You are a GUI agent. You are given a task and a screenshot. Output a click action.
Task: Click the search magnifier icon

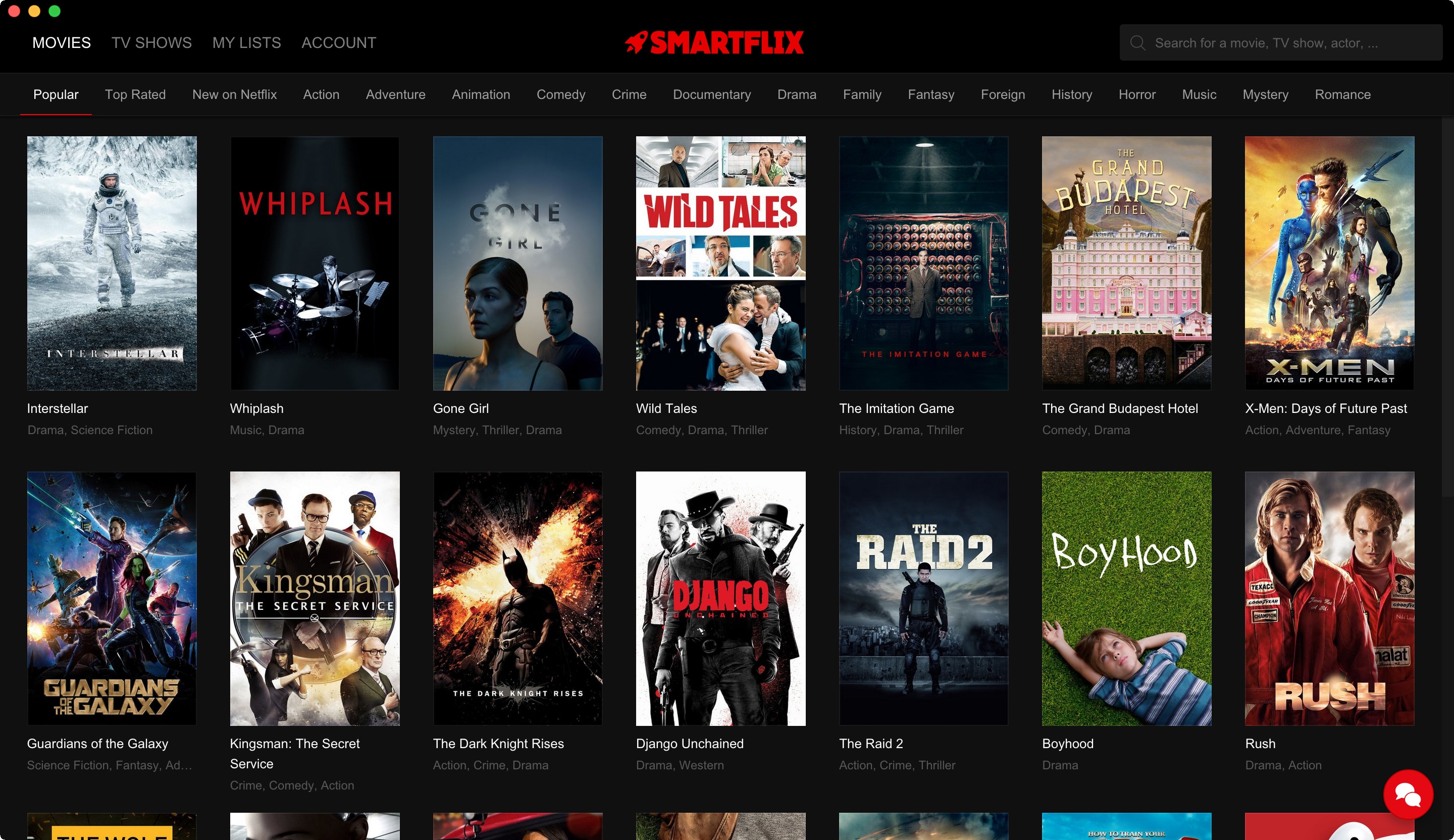(x=1137, y=43)
